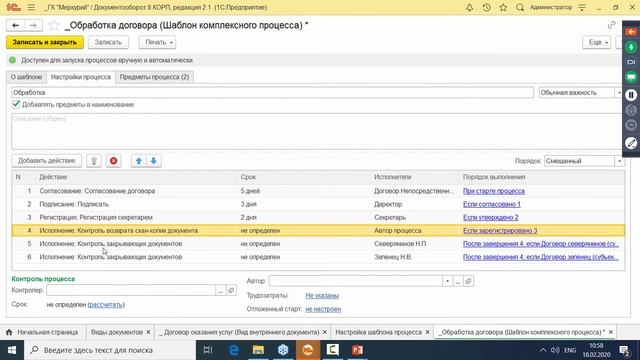
Task: Select row Подписание: Подписать
Action: (318, 204)
